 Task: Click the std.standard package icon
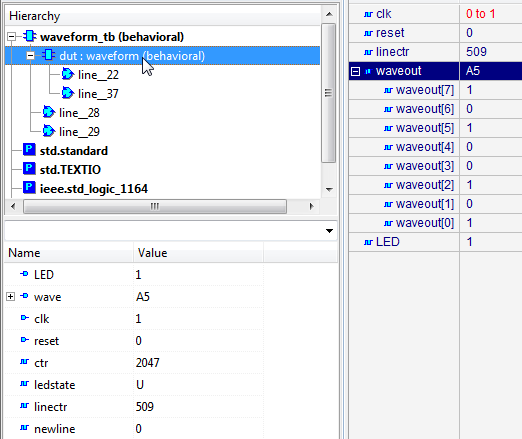(29, 149)
